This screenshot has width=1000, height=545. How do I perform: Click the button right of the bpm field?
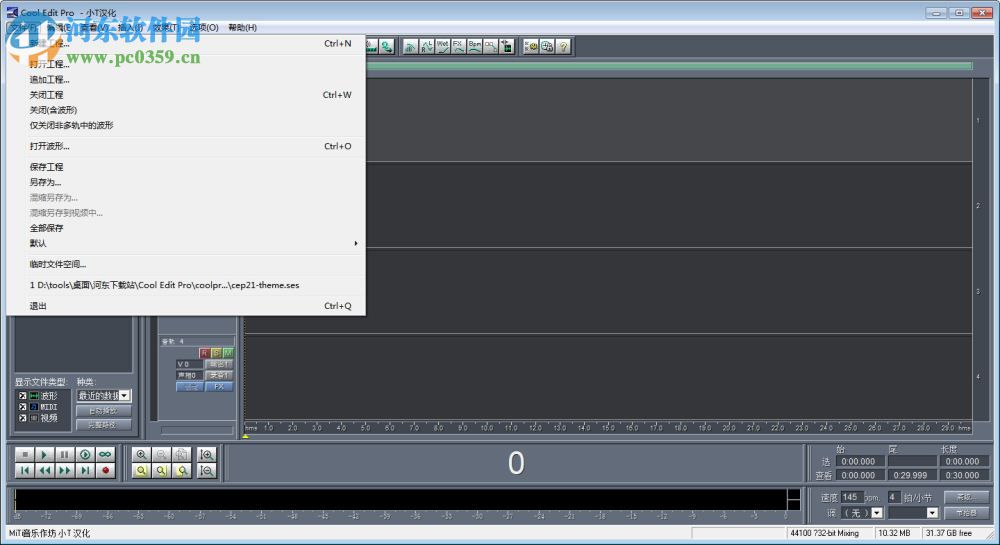click(966, 497)
